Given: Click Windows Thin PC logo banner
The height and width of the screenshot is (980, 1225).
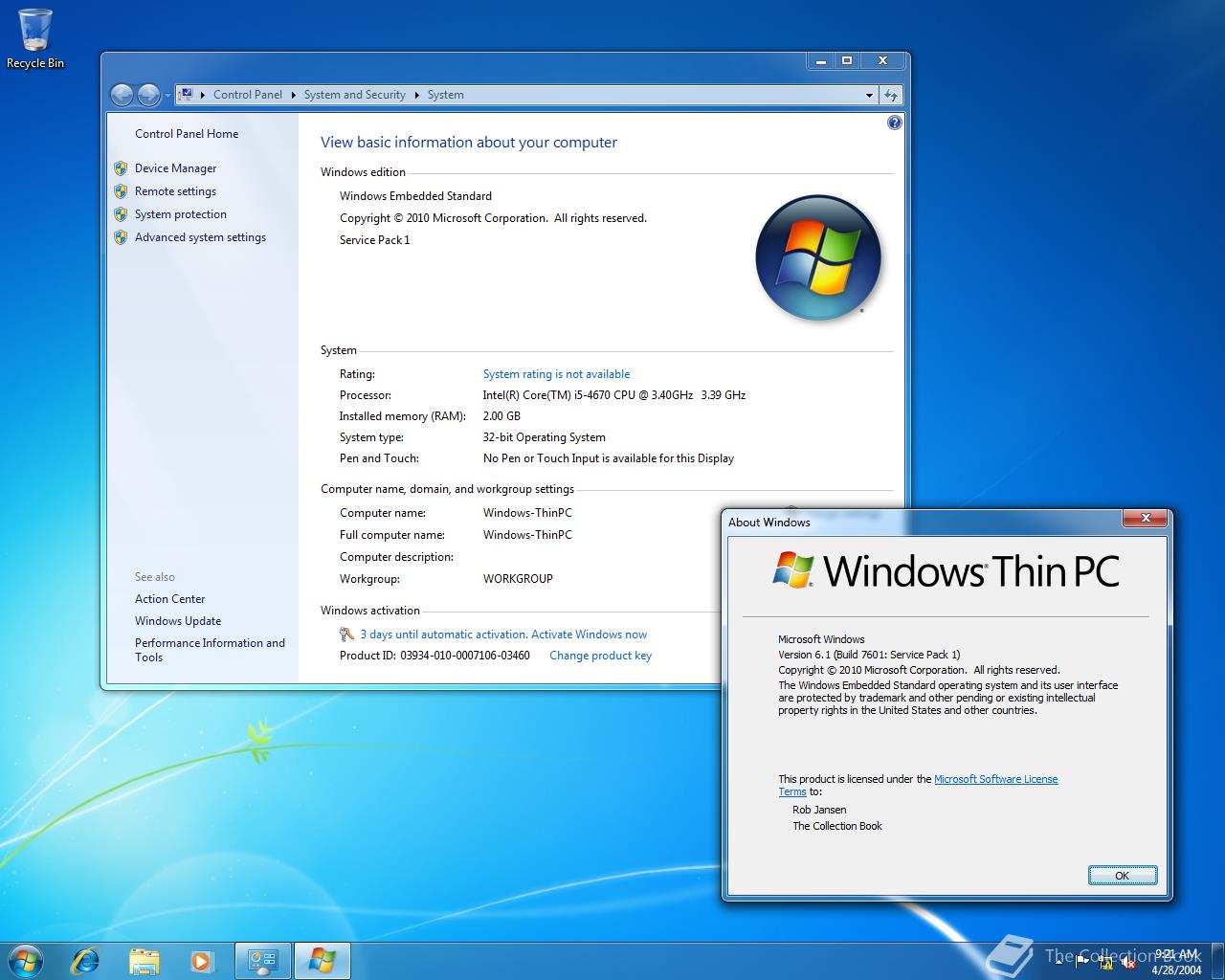Looking at the screenshot, I should coord(946,571).
